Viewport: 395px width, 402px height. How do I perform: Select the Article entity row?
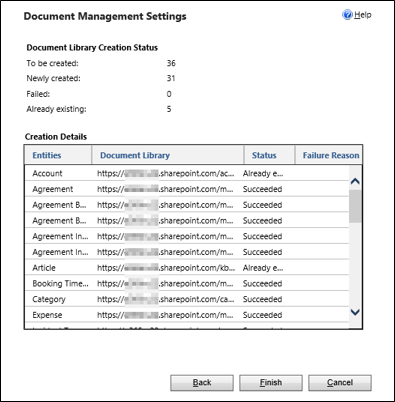187,268
